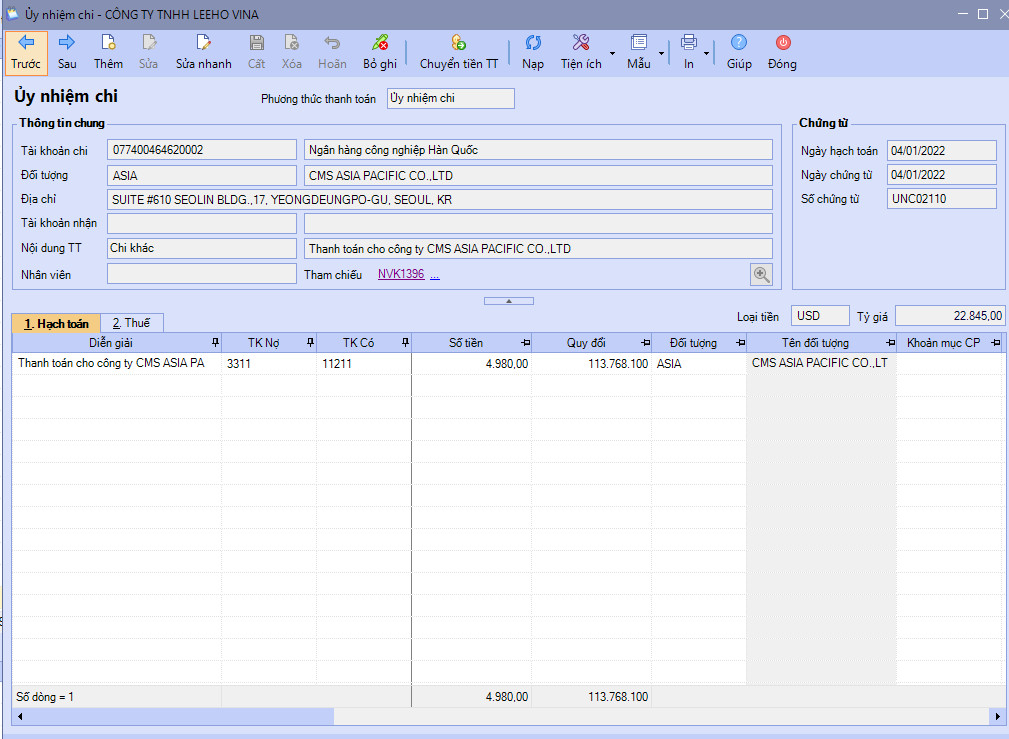Collapse the Thông tin chung panel
The width and height of the screenshot is (1009, 739).
[508, 301]
